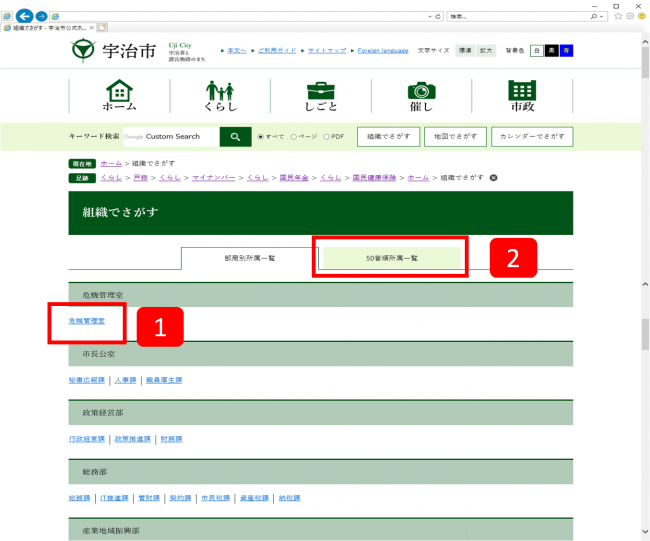Click the green magnifier search button
The height and width of the screenshot is (541, 650).
click(x=235, y=137)
